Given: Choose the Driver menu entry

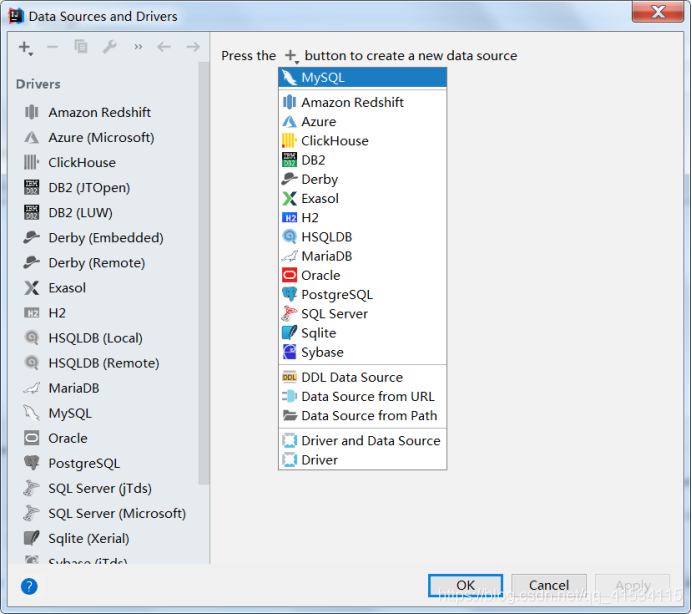Looking at the screenshot, I should 362,460.
